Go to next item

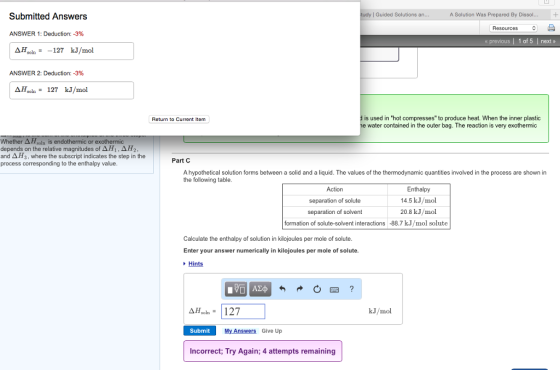click(x=548, y=41)
